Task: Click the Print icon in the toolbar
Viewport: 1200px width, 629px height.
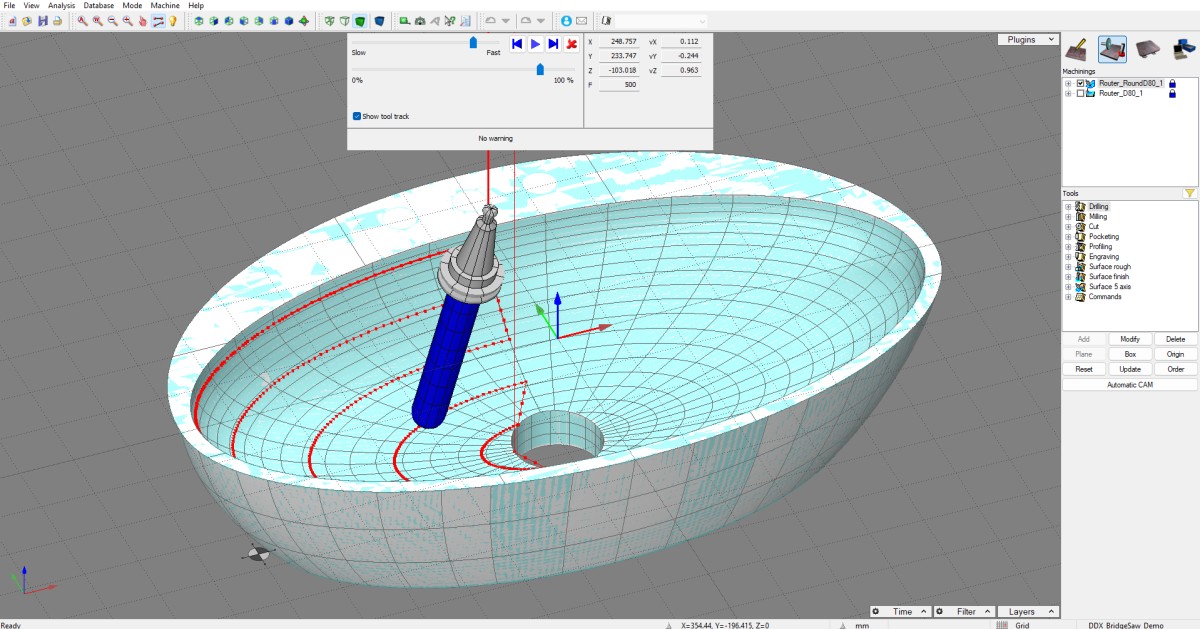Action: coord(57,21)
